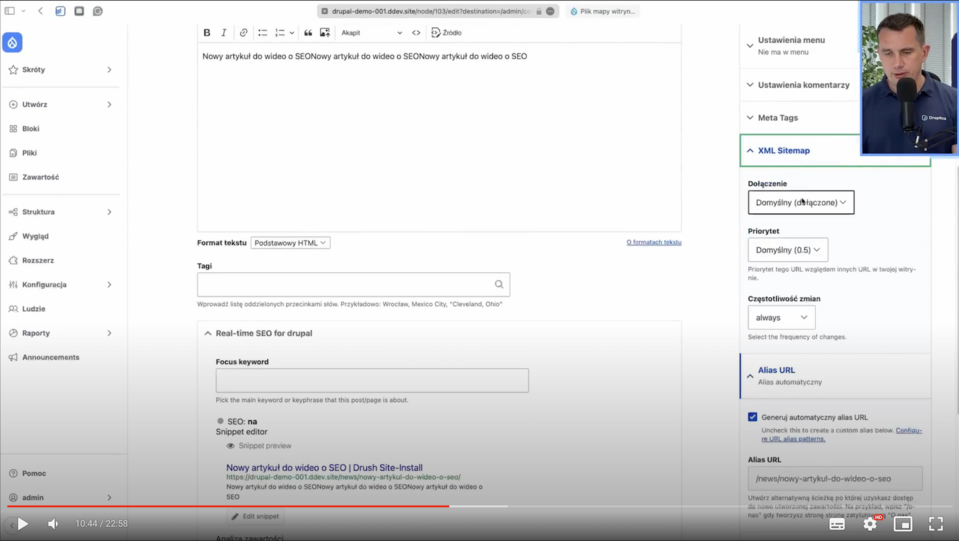This screenshot has width=959, height=541.
Task: Click the Konfiguracja sliders icon
Action: pyautogui.click(x=13, y=285)
